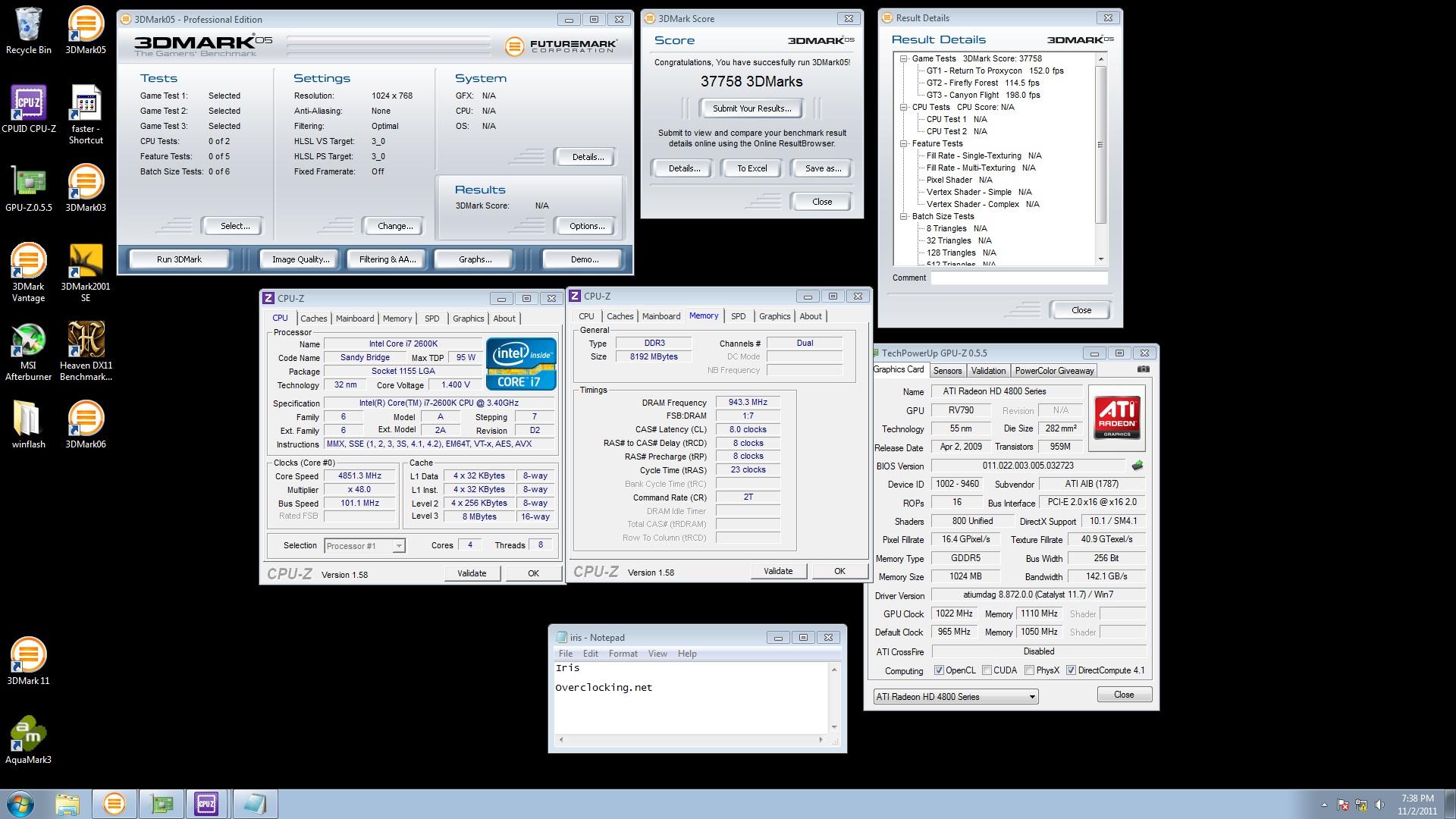This screenshot has height=819, width=1456.
Task: Launch 3DMark Vantage from the desktop
Action: (x=28, y=272)
